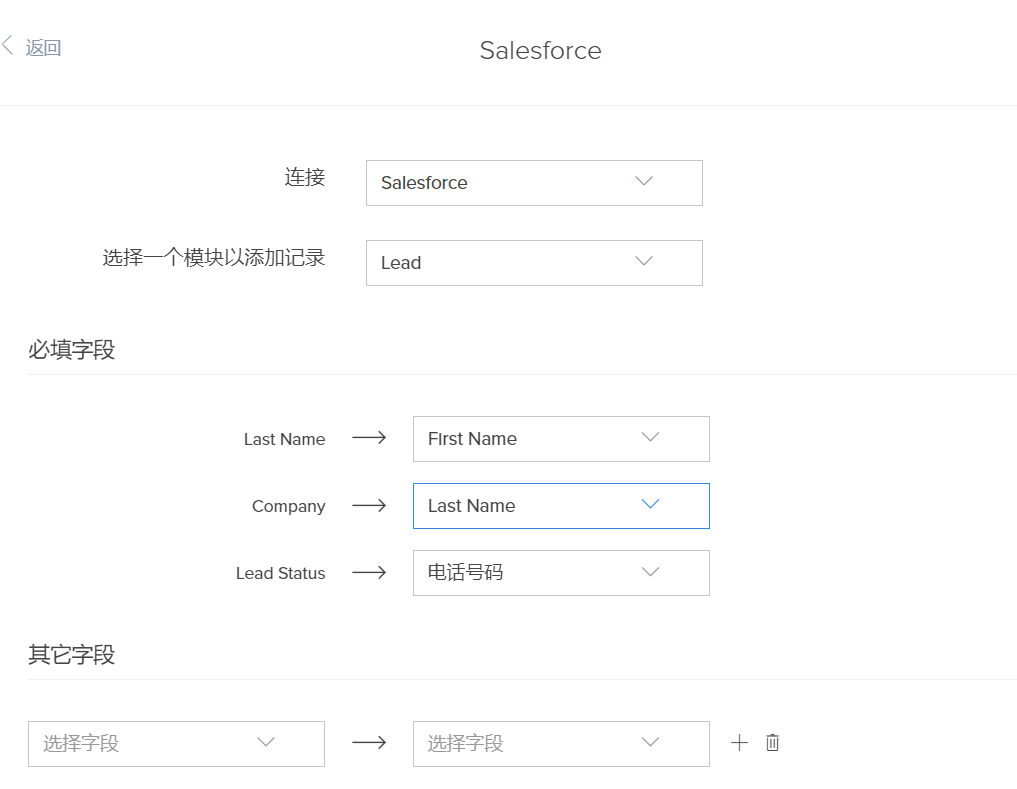Image resolution: width=1017 pixels, height=789 pixels.
Task: Click the chevron in the 电话号码 dropdown
Action: coord(650,572)
